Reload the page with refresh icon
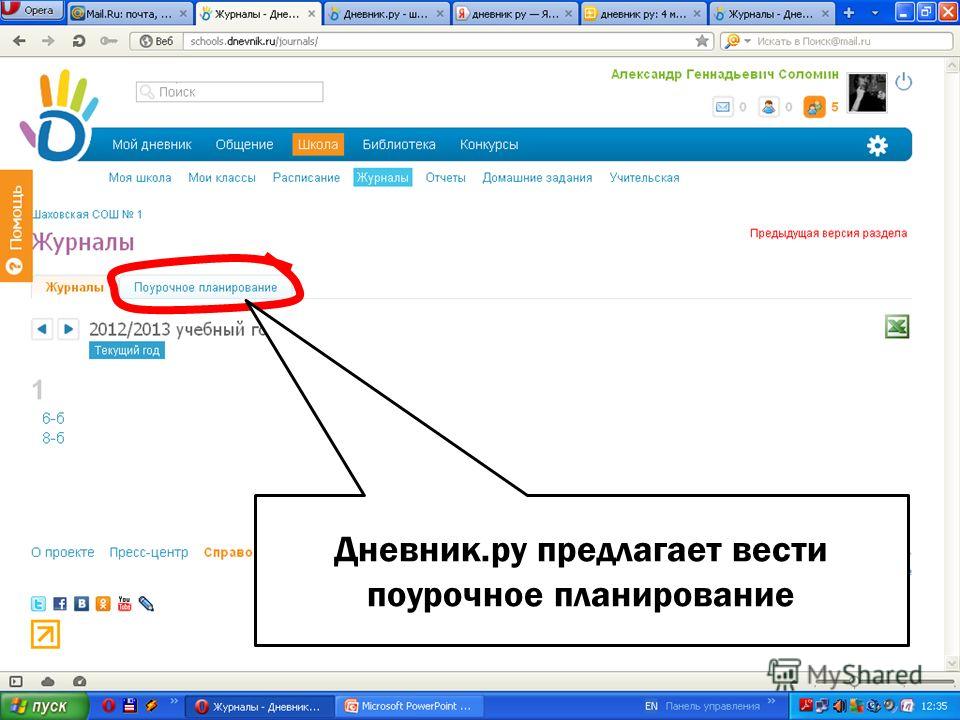This screenshot has height=720, width=960. 78,41
